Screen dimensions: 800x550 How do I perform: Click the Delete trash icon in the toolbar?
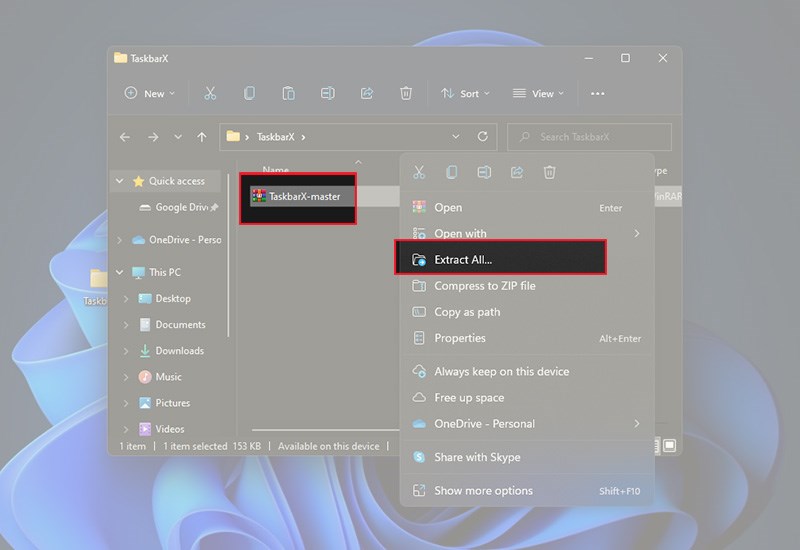406,93
